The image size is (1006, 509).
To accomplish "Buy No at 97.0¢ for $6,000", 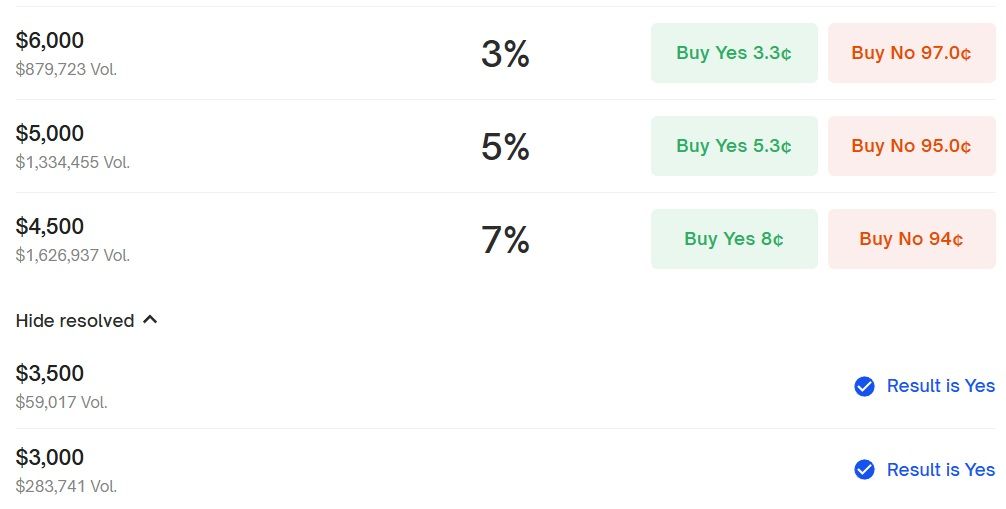I will 912,53.
